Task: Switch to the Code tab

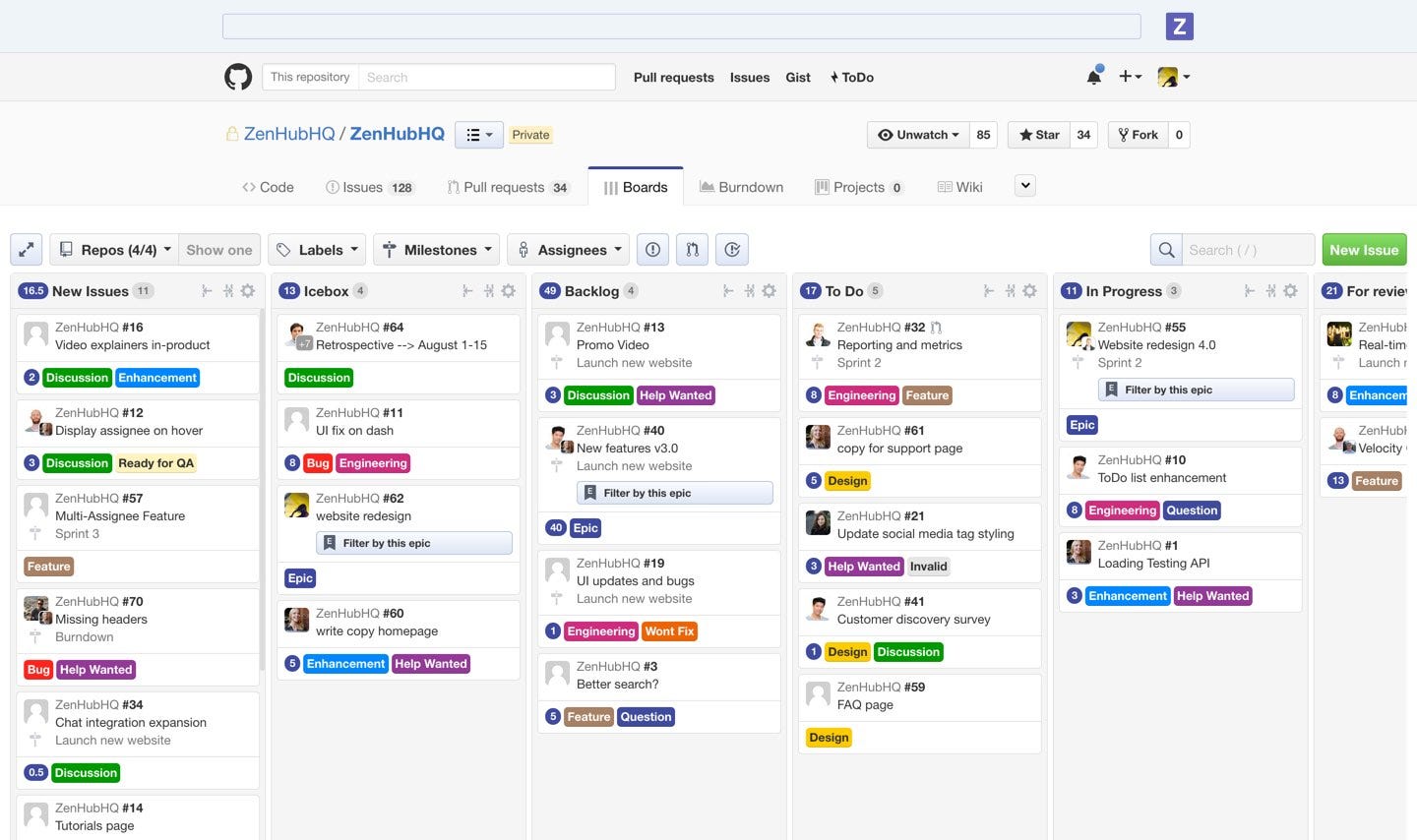Action: click(x=268, y=187)
